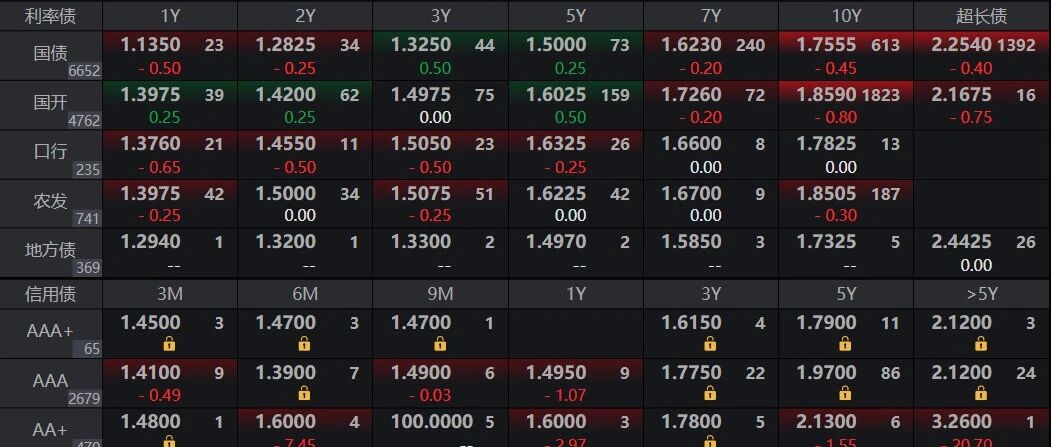Screen dimensions: 1051x447
Task: Click AA+ >5Y yield 3.2600
Action: 961,422
